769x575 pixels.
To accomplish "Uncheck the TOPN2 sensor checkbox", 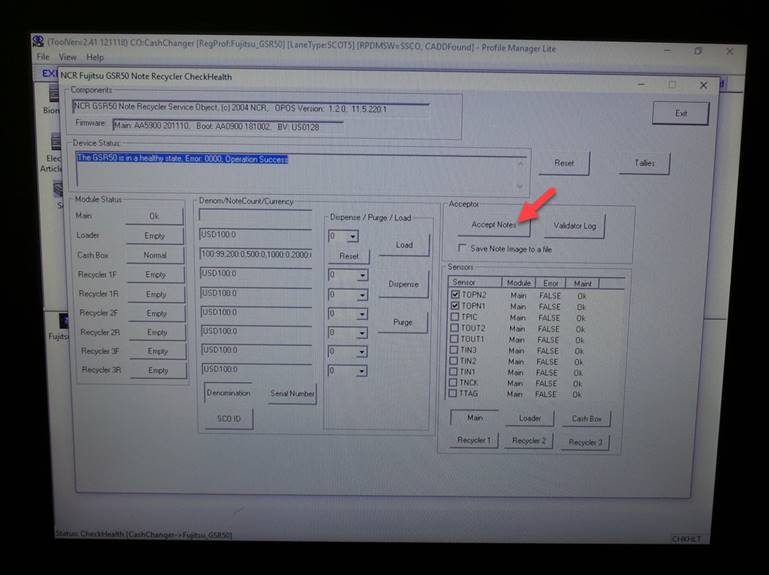I will pyautogui.click(x=456, y=295).
